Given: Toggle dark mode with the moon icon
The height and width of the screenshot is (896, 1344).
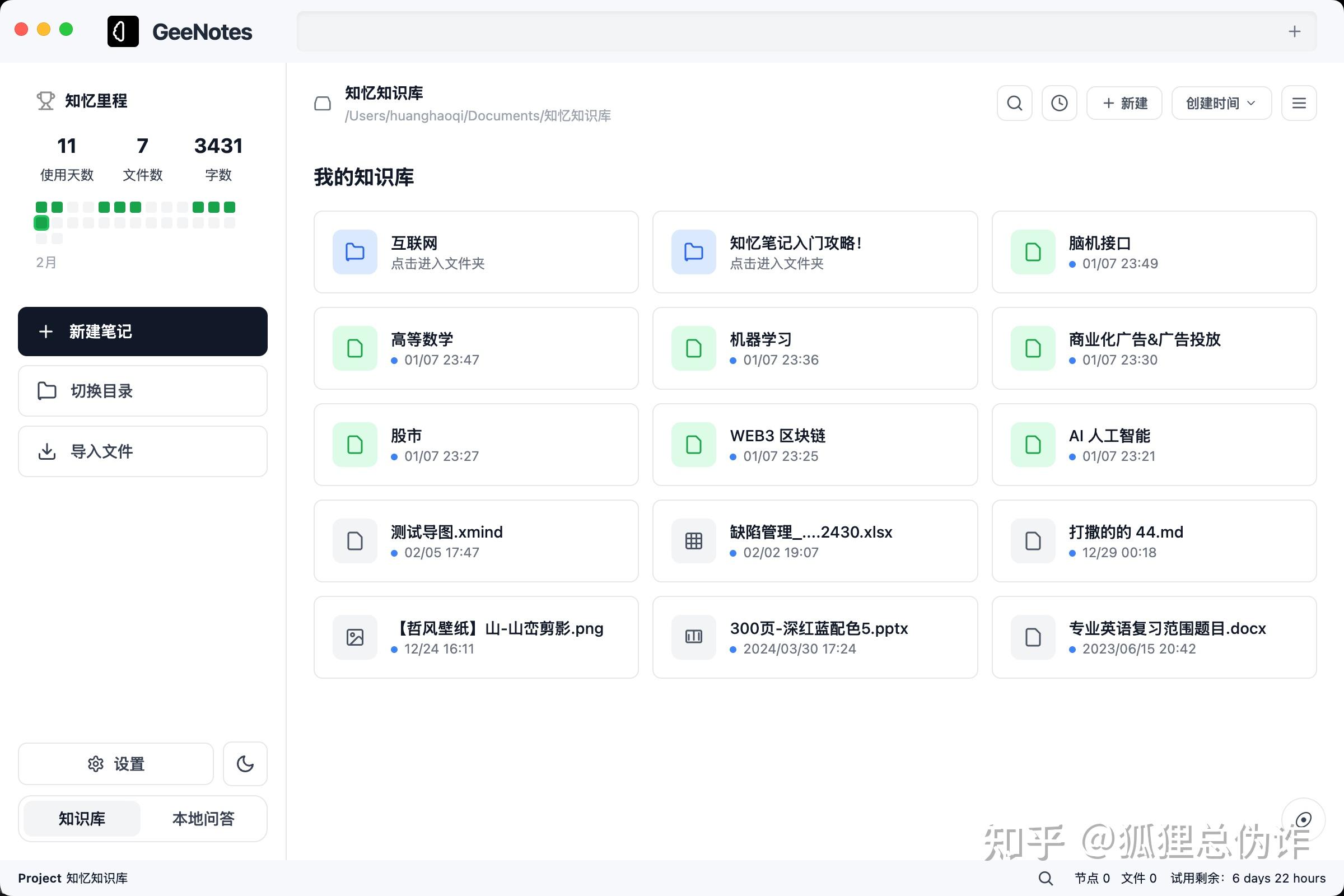Looking at the screenshot, I should (x=245, y=764).
